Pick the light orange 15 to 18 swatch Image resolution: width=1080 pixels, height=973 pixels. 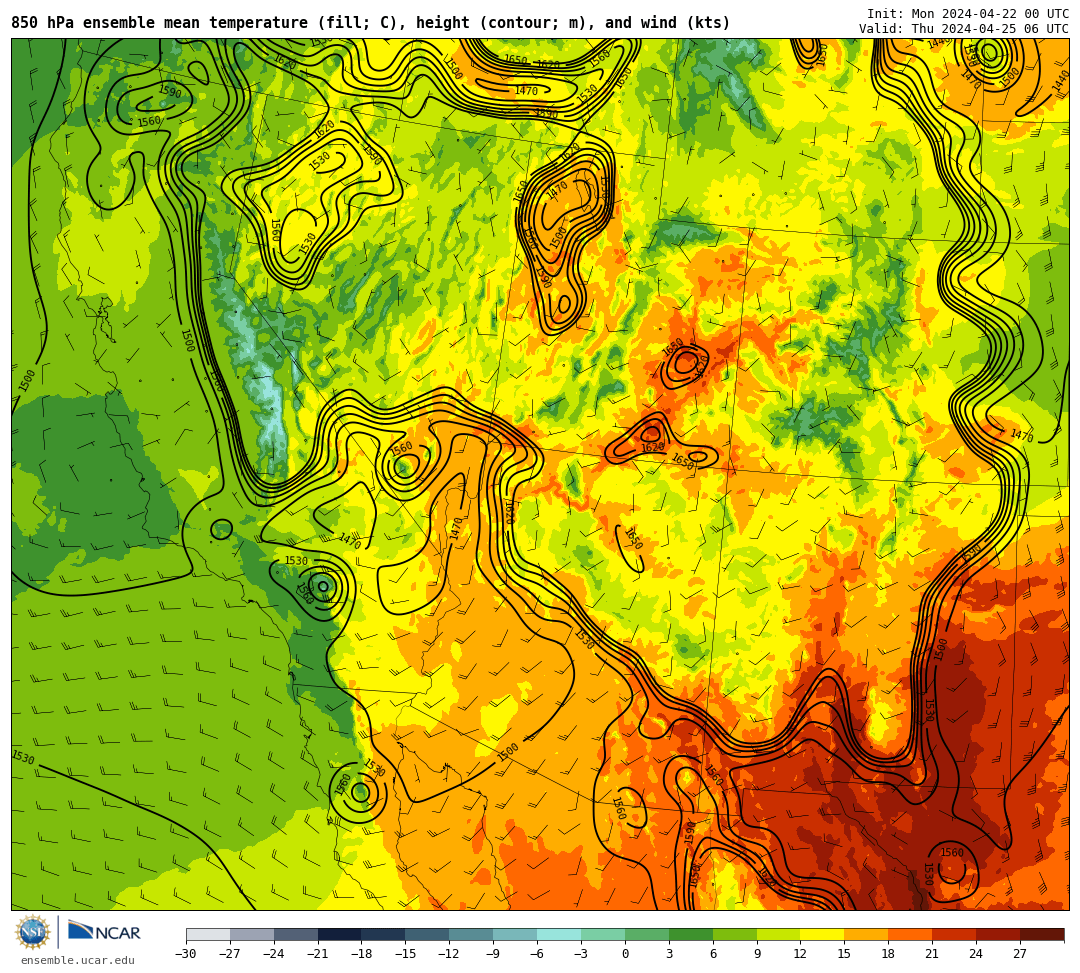tap(866, 934)
